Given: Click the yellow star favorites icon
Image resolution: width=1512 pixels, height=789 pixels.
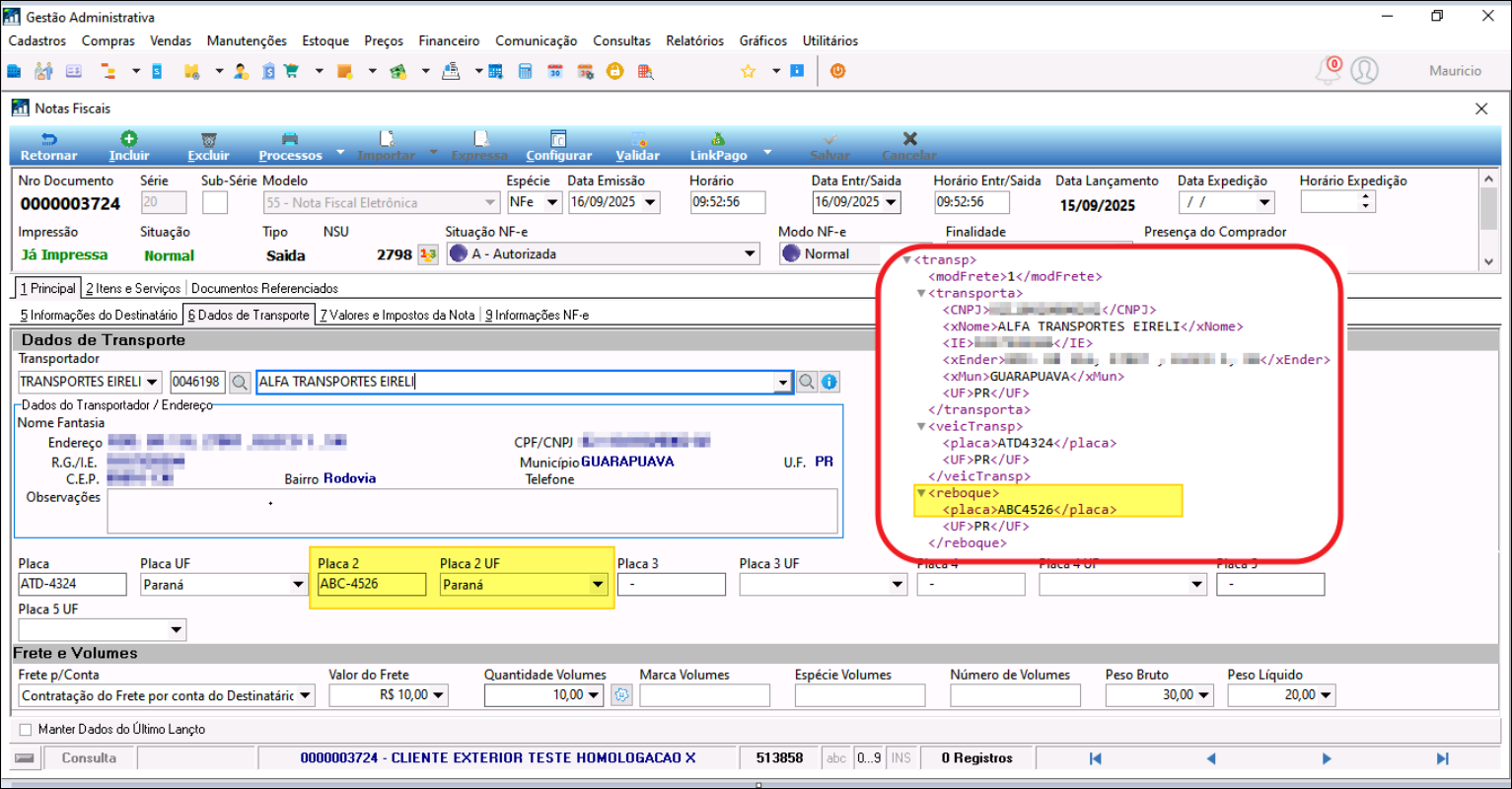Looking at the screenshot, I should pos(748,71).
